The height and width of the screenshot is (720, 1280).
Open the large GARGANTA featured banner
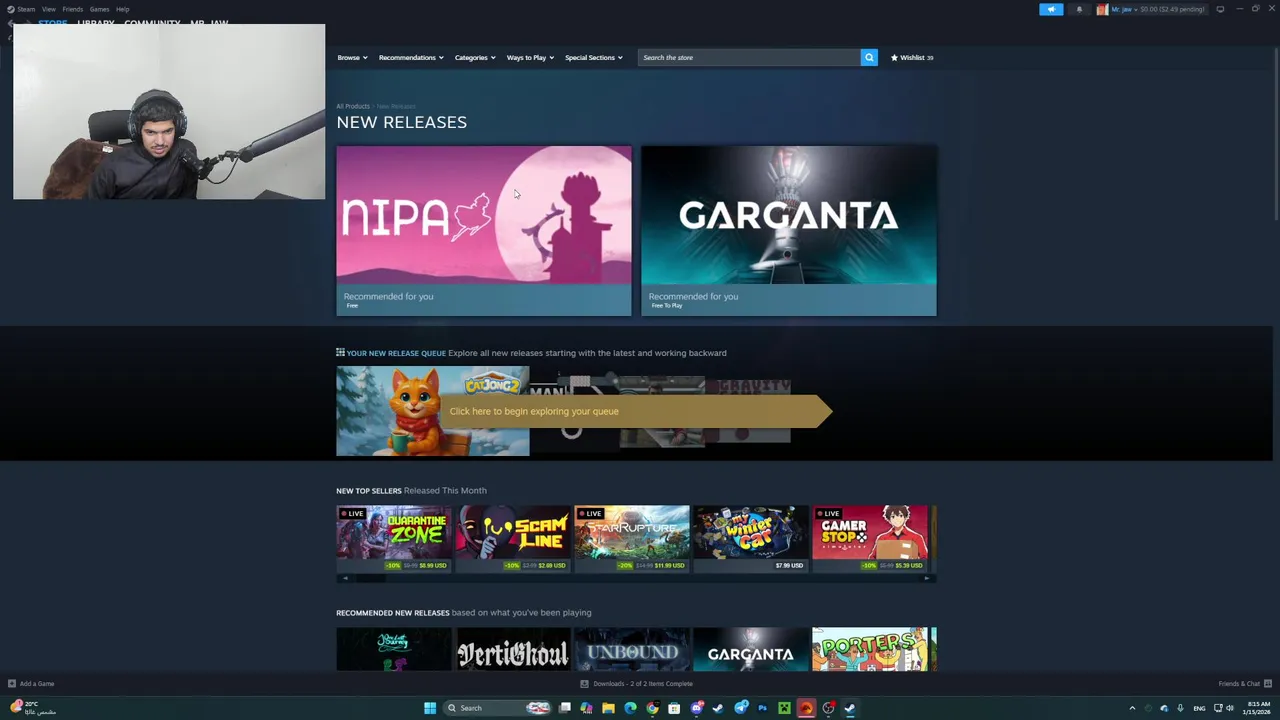point(789,231)
